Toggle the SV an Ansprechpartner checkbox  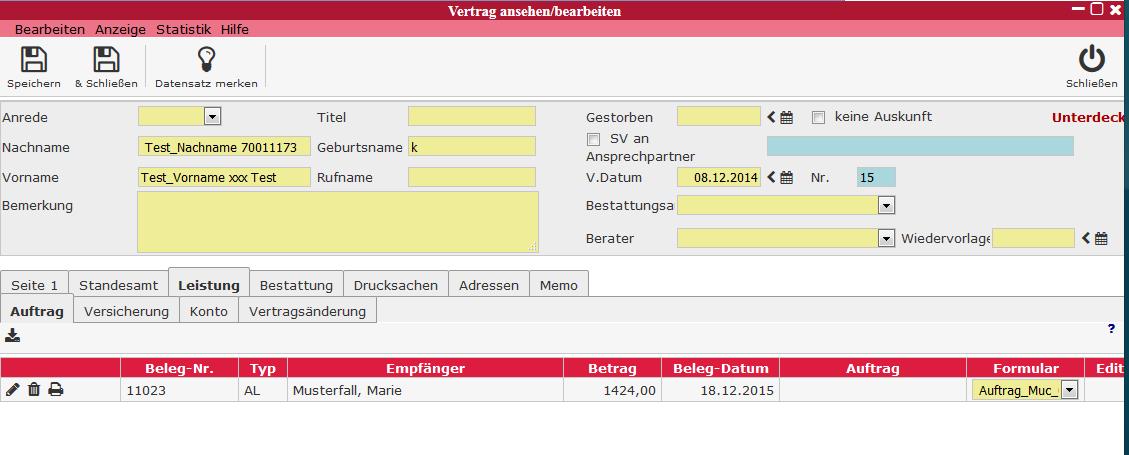click(x=594, y=139)
